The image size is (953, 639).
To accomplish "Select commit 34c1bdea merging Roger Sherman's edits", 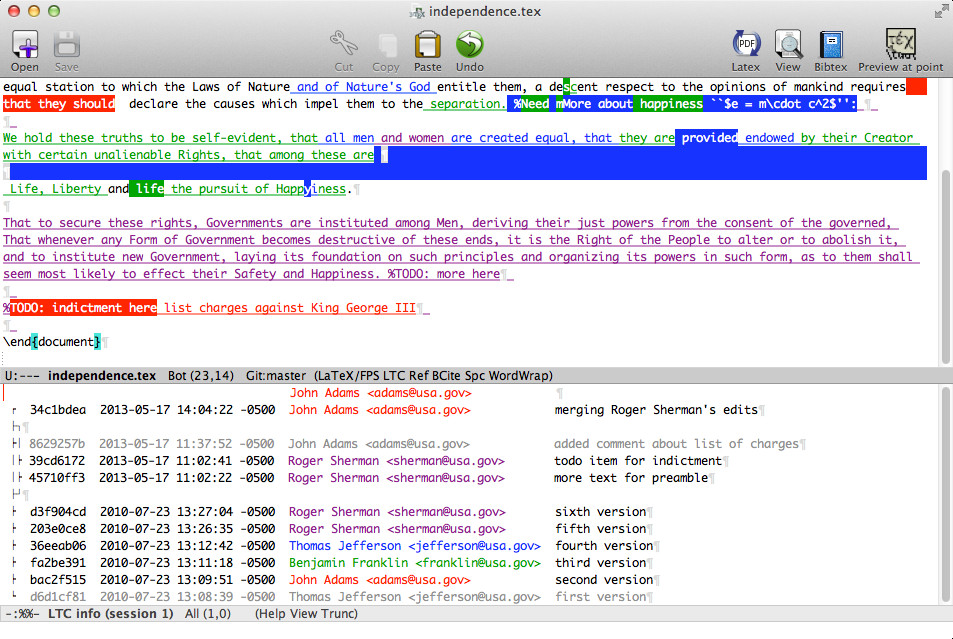I will coord(395,410).
